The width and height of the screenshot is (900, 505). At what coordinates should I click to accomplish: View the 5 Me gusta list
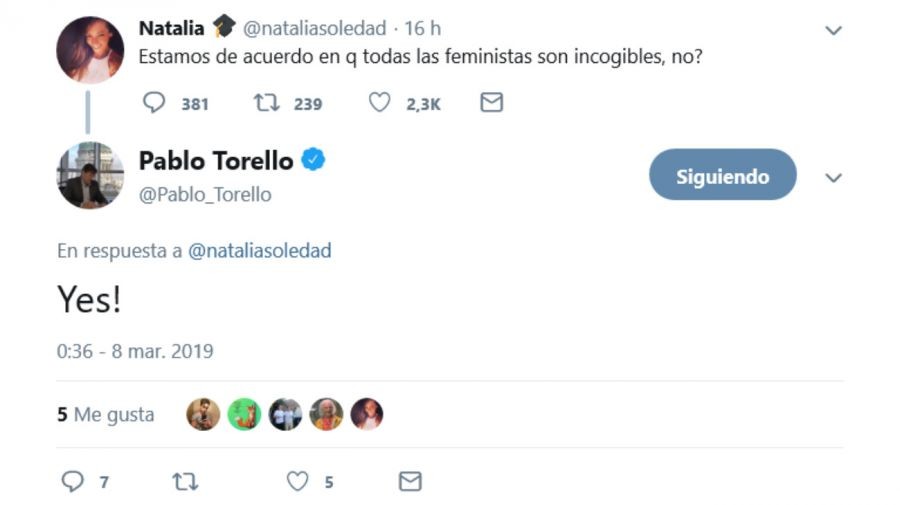(x=106, y=414)
